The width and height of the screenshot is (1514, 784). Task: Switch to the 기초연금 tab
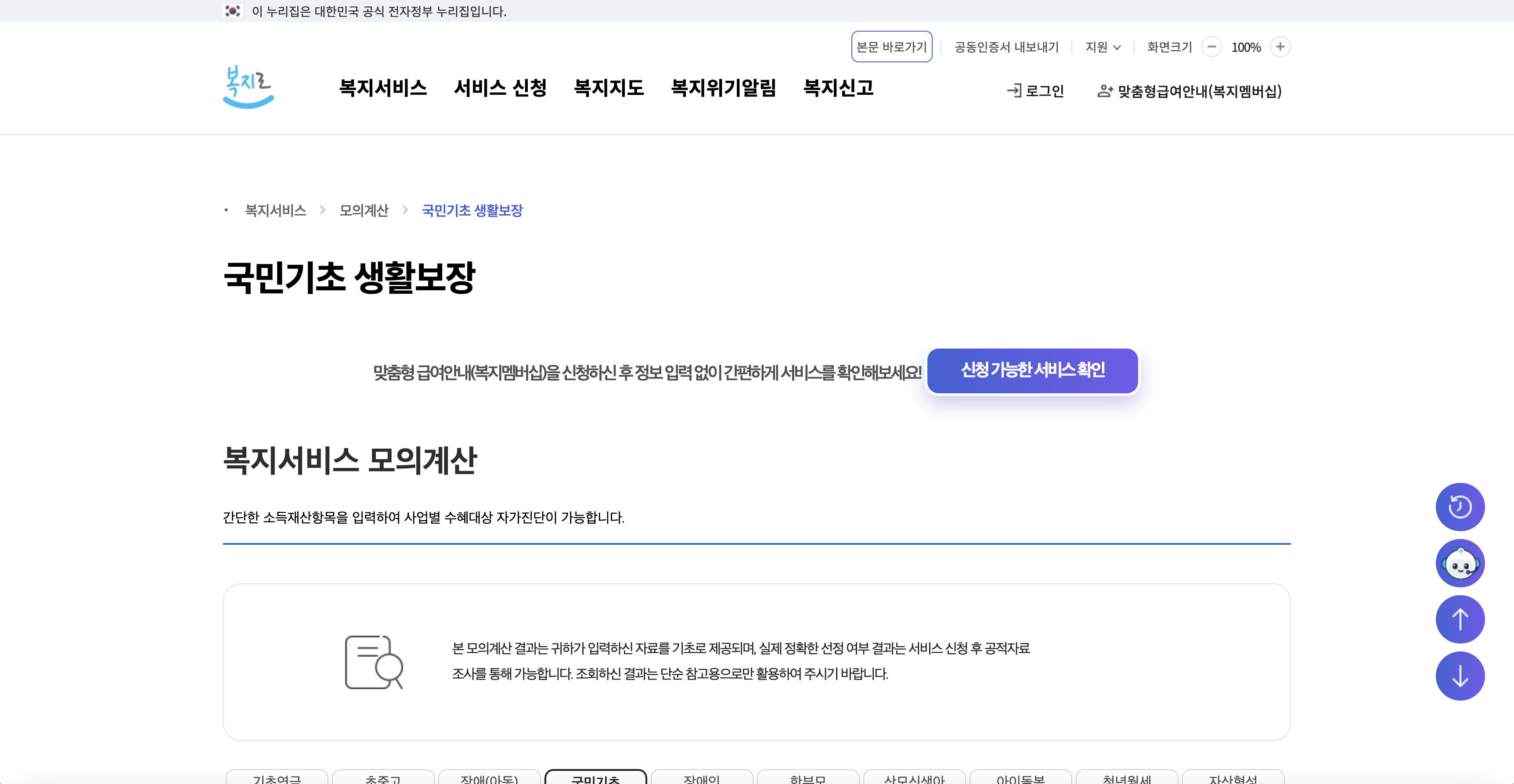pyautogui.click(x=278, y=779)
